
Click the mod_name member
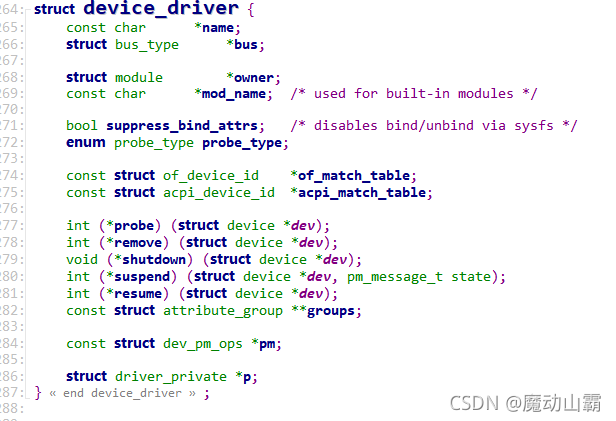[x=234, y=94]
